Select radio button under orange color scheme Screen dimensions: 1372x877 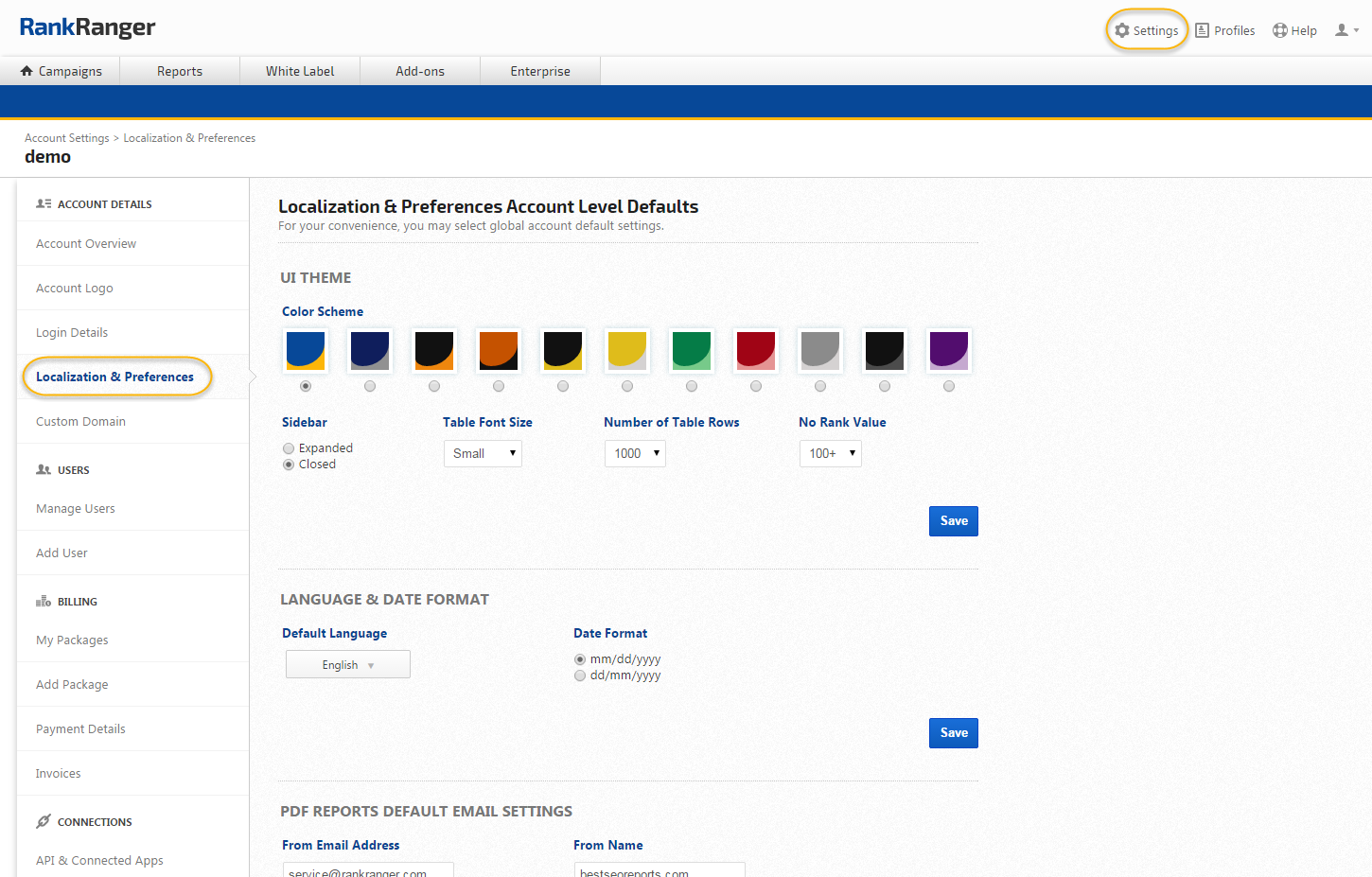(499, 386)
